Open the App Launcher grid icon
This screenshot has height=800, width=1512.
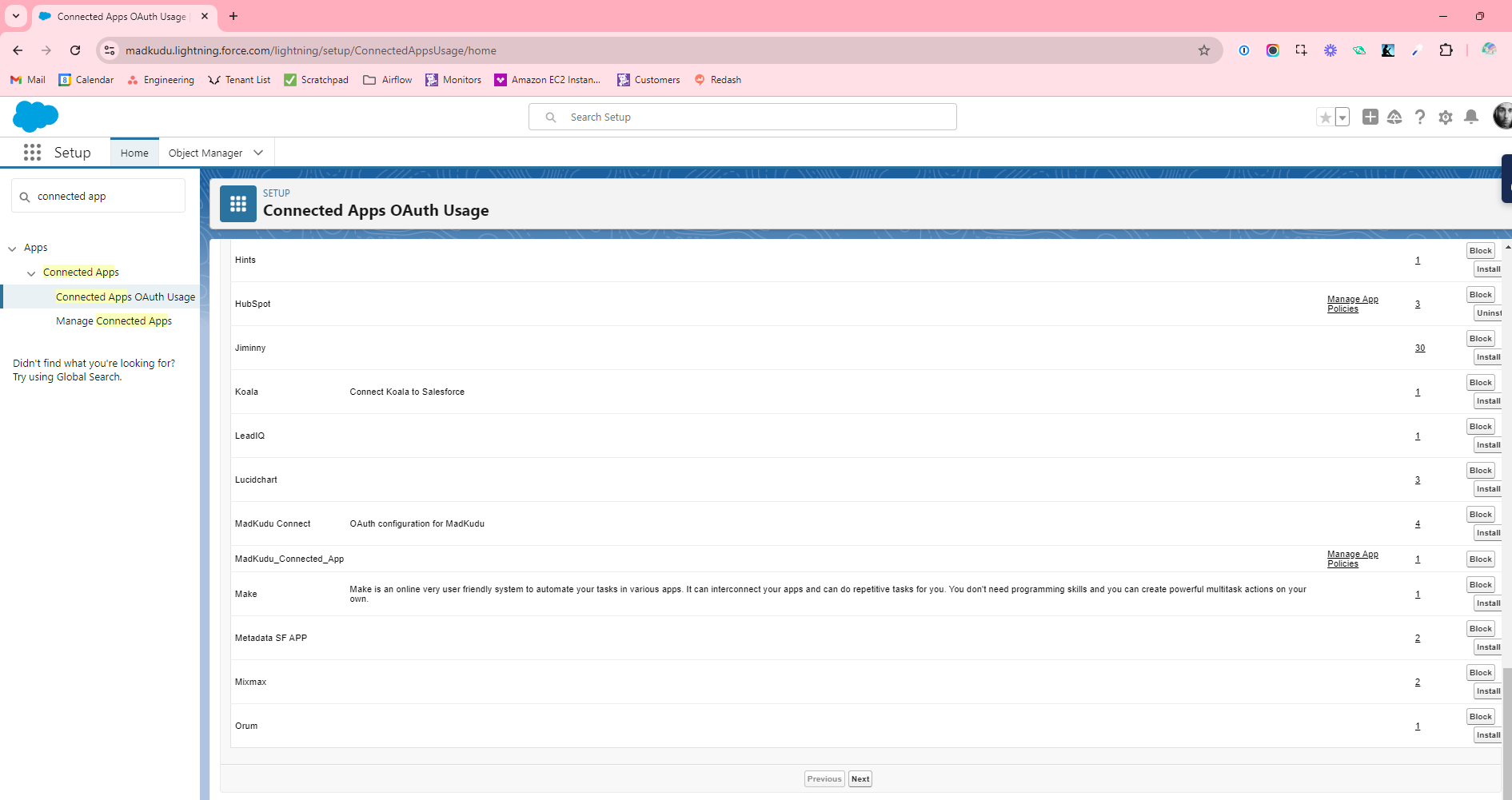[x=32, y=153]
